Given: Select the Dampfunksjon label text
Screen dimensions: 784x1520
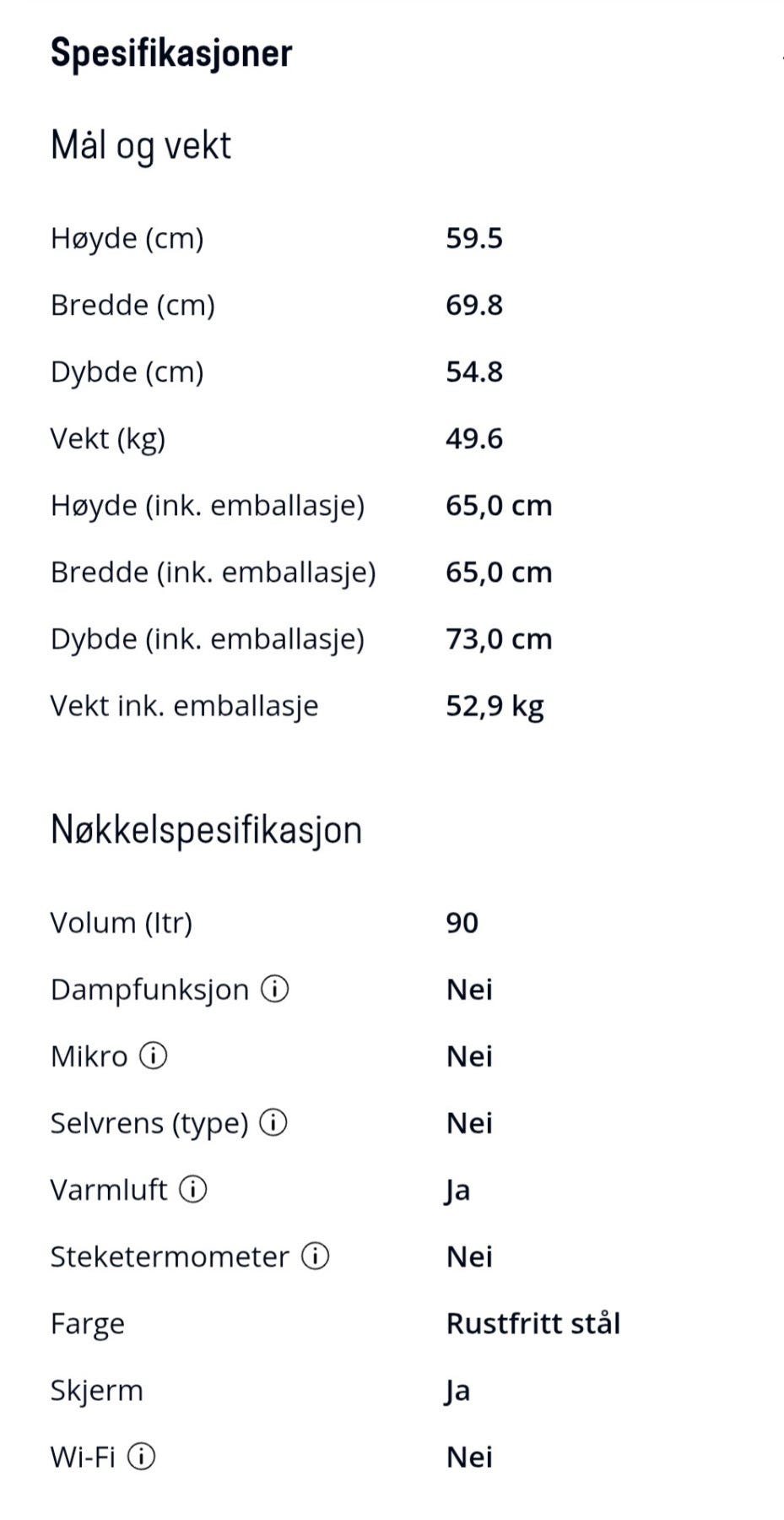Looking at the screenshot, I should (x=150, y=990).
